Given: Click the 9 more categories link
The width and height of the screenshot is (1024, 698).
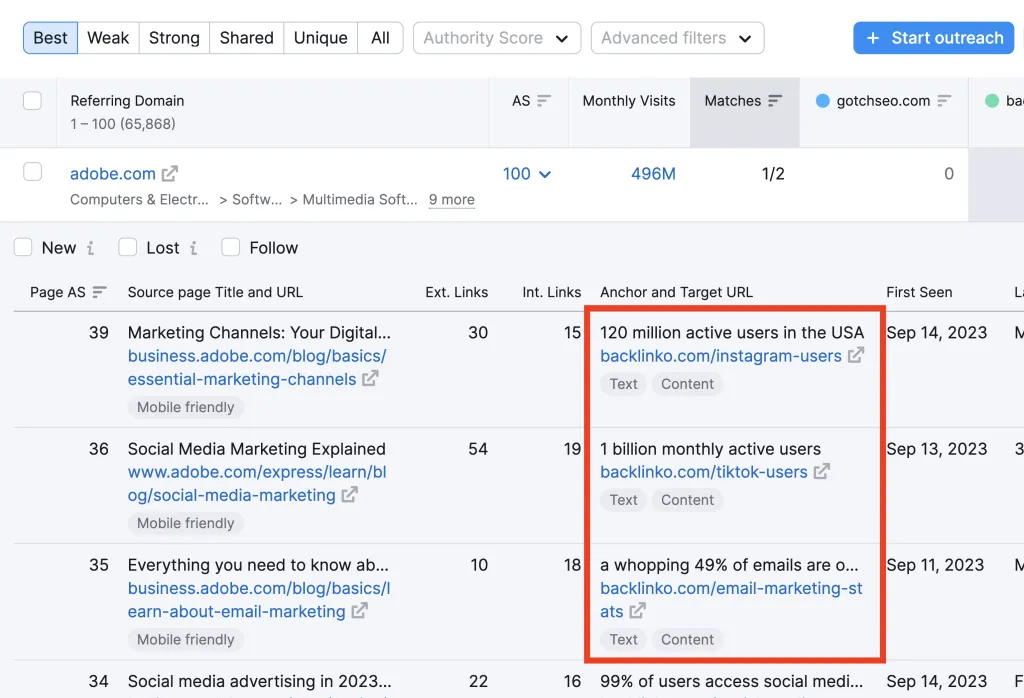Looking at the screenshot, I should pos(451,200).
